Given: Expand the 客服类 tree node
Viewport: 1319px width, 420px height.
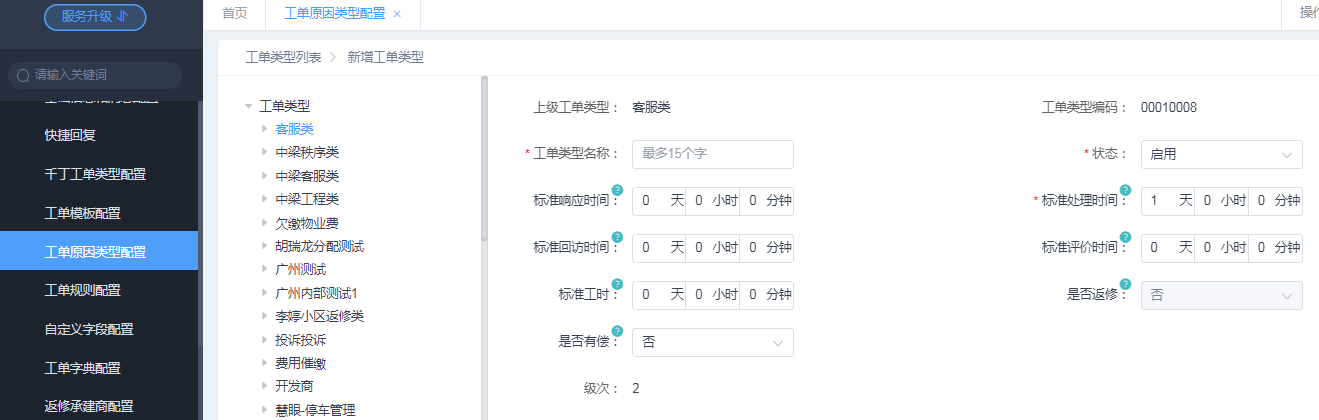Looking at the screenshot, I should [x=264, y=129].
